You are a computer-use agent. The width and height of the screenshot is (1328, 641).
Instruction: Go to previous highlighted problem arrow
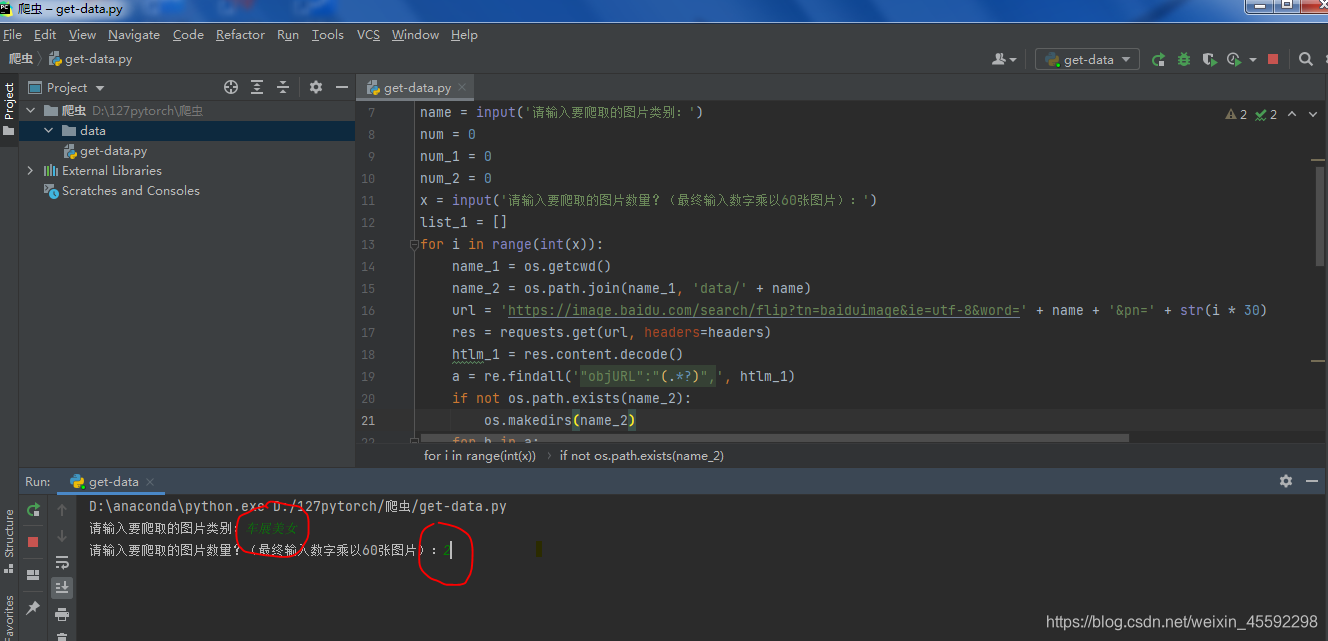click(x=1291, y=115)
